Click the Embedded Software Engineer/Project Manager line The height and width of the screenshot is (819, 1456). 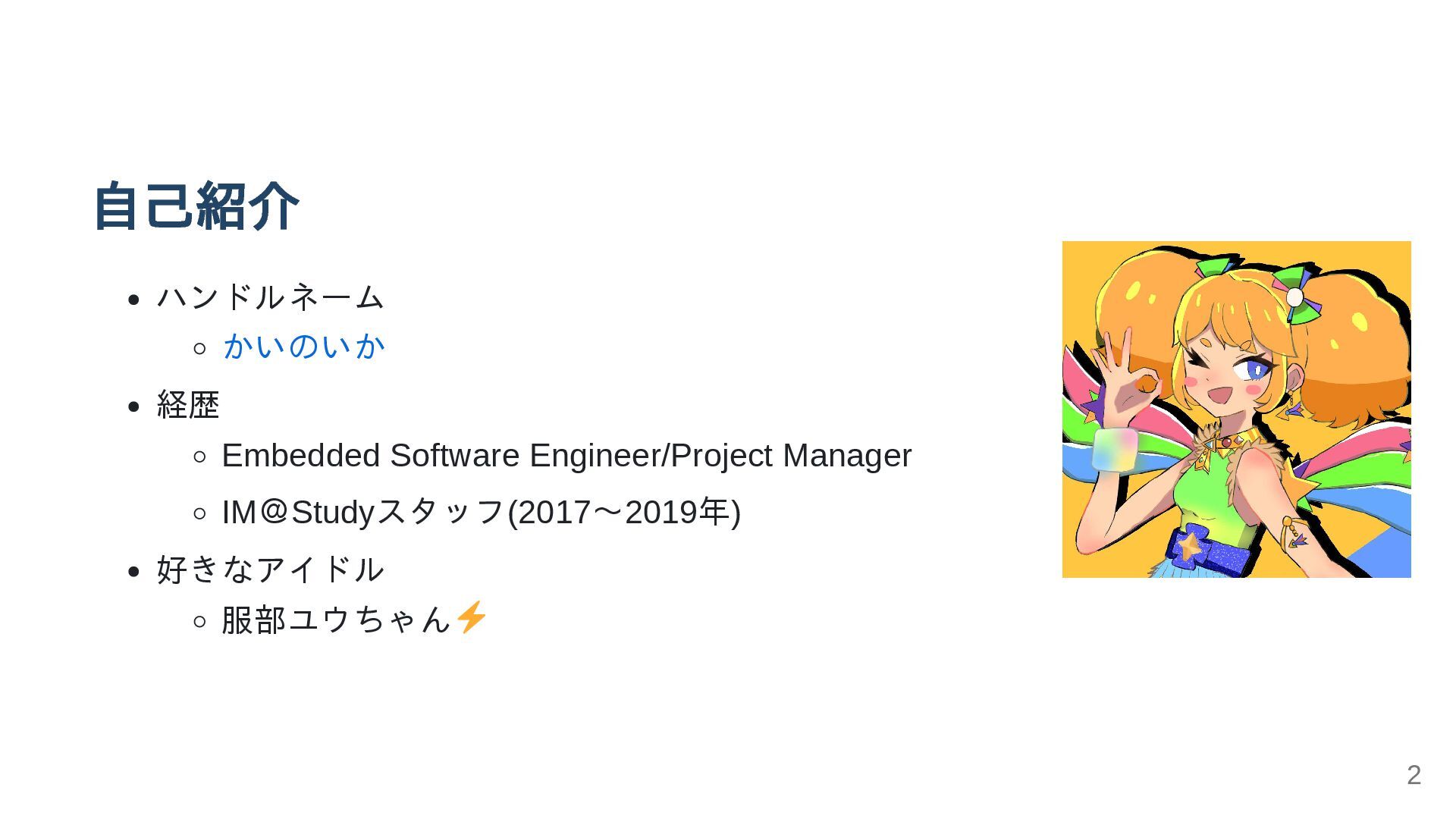coord(566,456)
